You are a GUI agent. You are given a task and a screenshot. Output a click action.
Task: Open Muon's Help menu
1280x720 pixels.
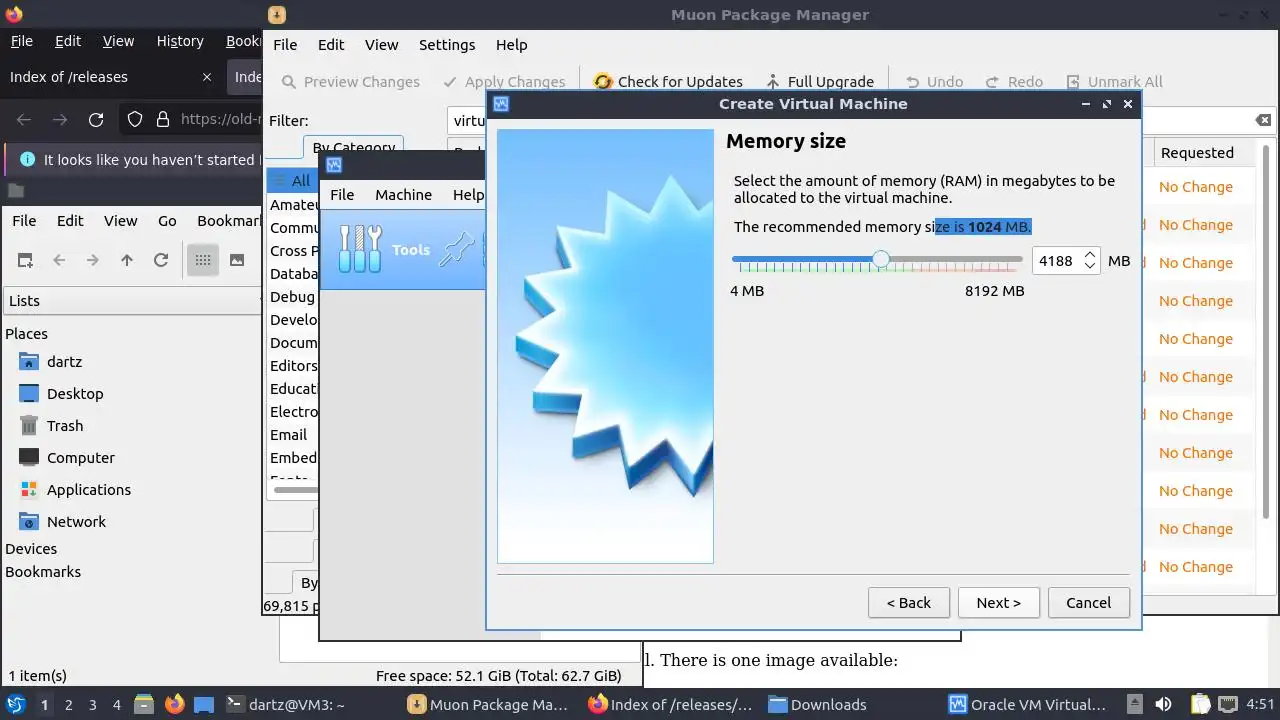click(511, 45)
